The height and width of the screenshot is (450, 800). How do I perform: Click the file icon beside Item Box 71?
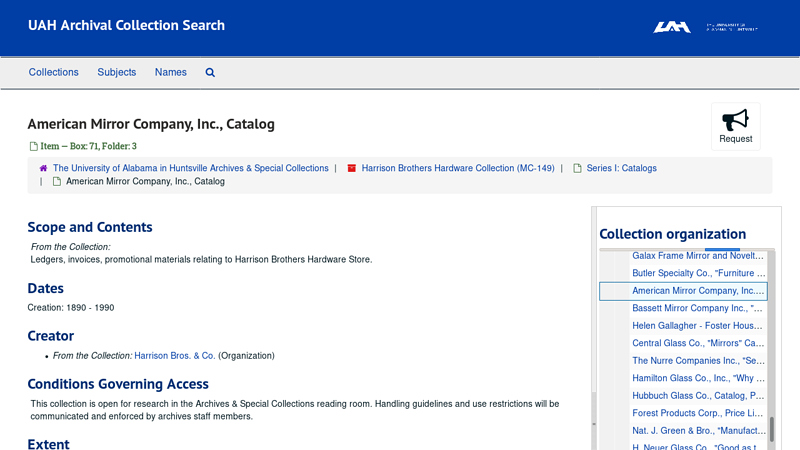pos(34,146)
